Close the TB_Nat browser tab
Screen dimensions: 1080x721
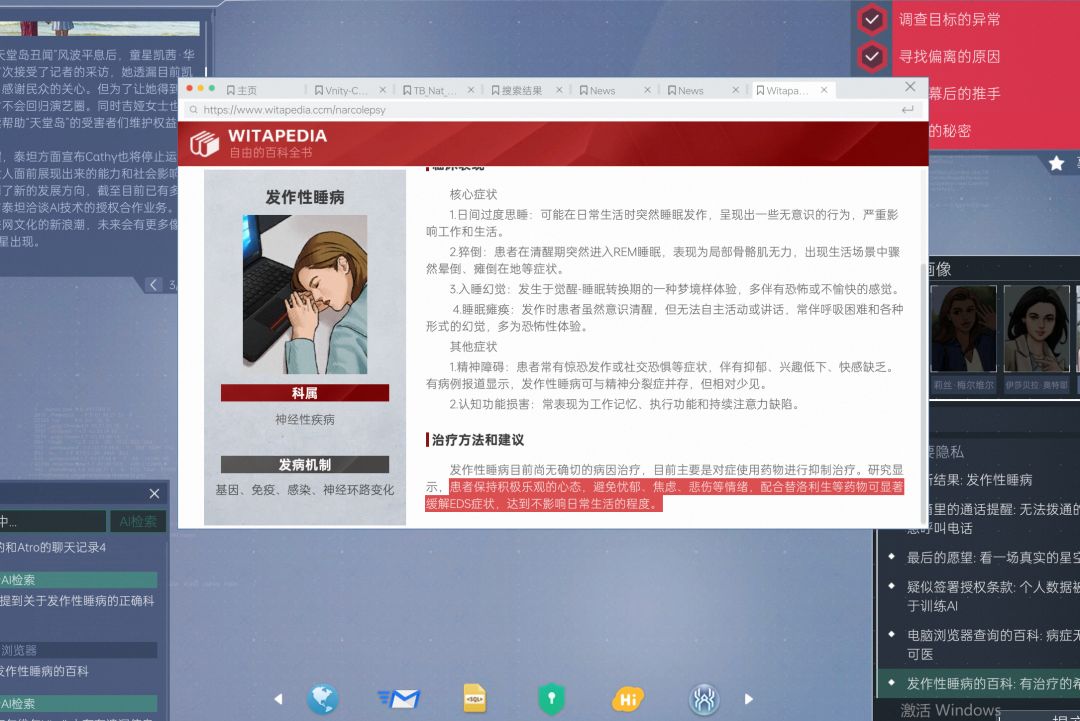point(471,90)
